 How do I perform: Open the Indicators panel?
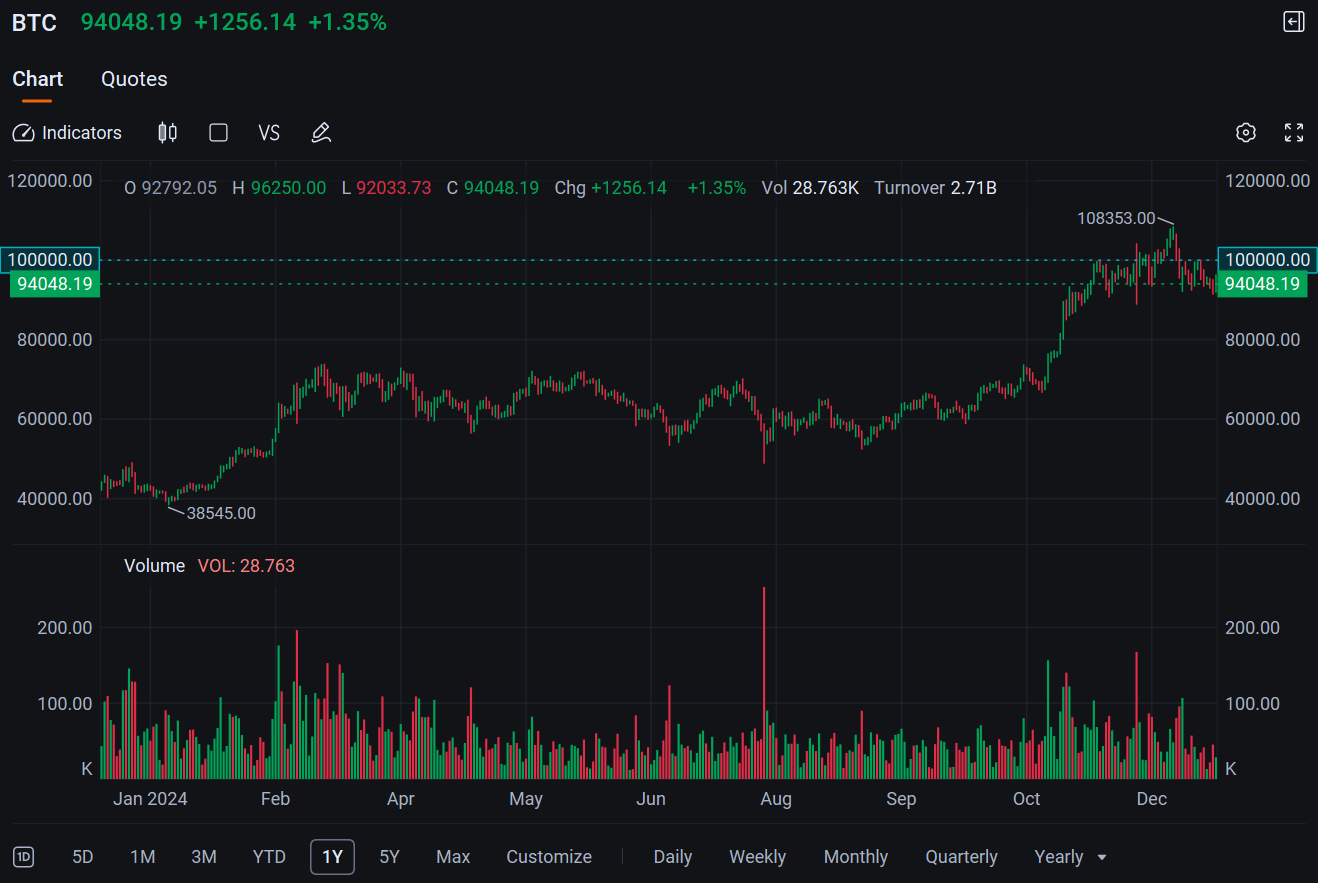(x=67, y=133)
